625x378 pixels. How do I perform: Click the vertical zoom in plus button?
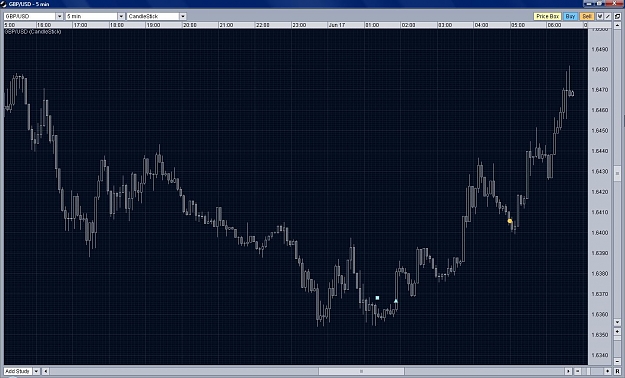[x=617, y=331]
